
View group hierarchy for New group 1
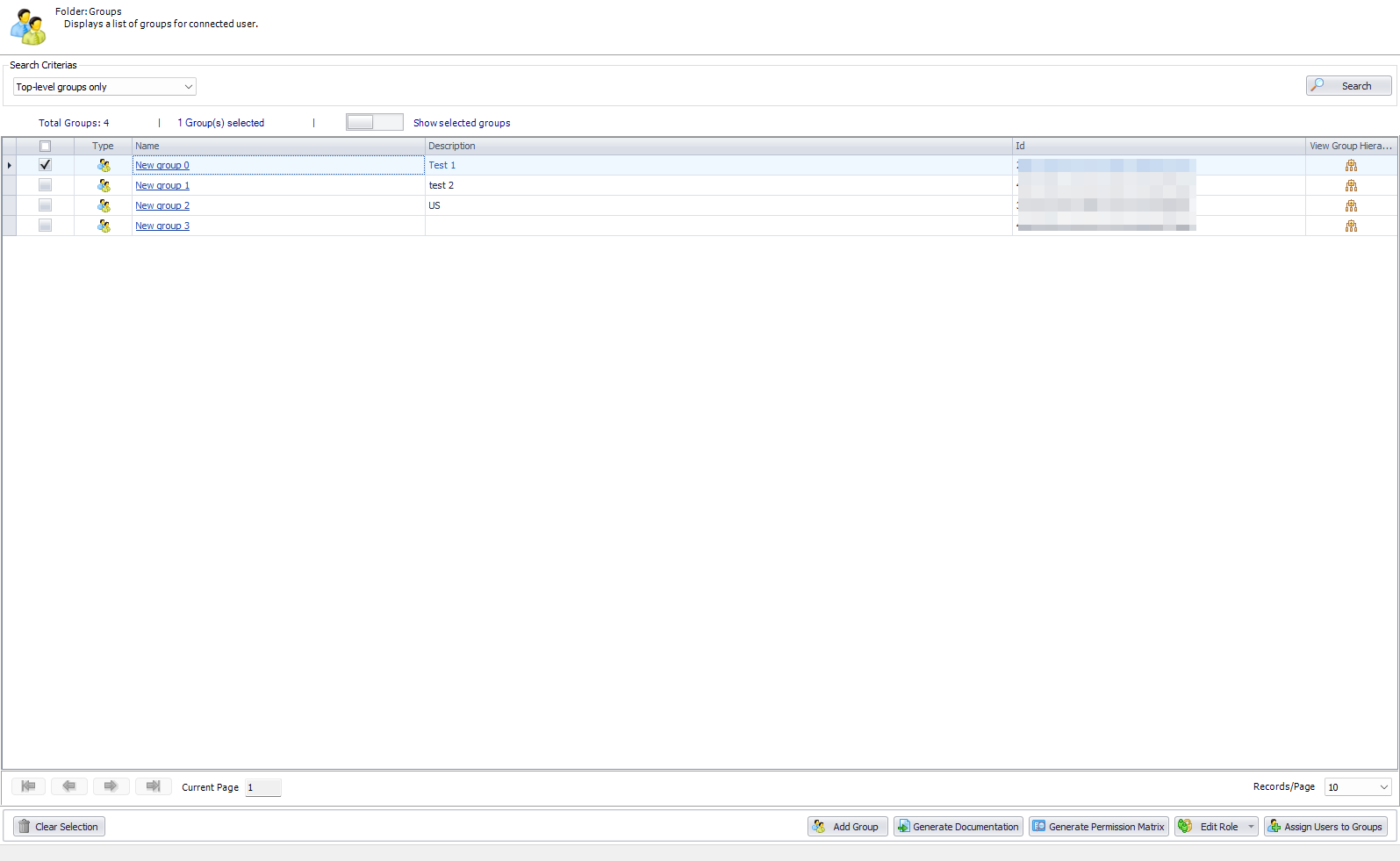tap(1351, 185)
